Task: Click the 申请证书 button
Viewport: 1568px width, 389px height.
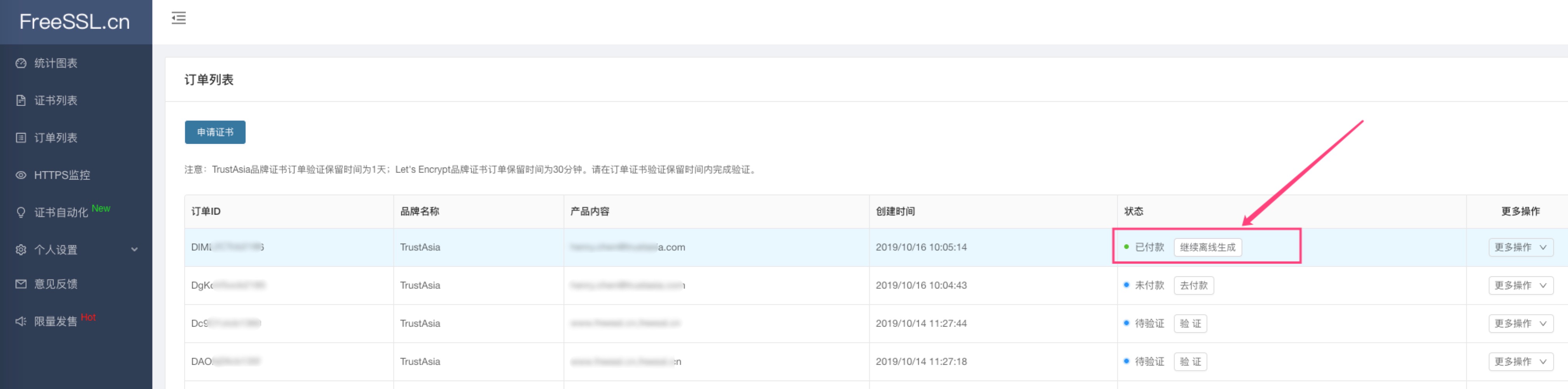Action: 215,132
